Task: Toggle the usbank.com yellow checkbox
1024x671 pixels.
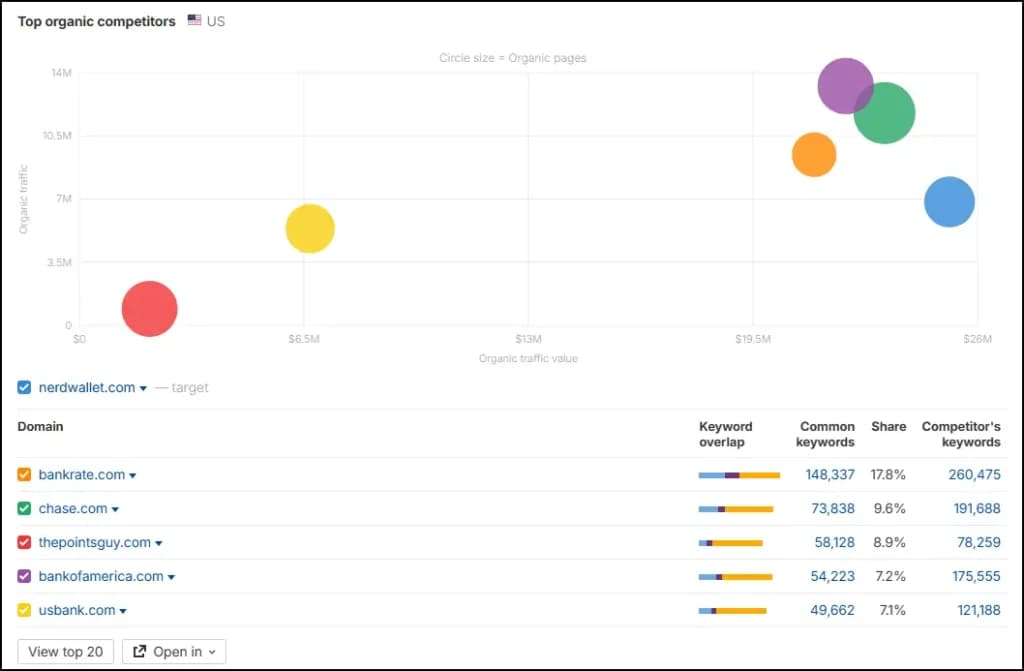Action: [24, 610]
